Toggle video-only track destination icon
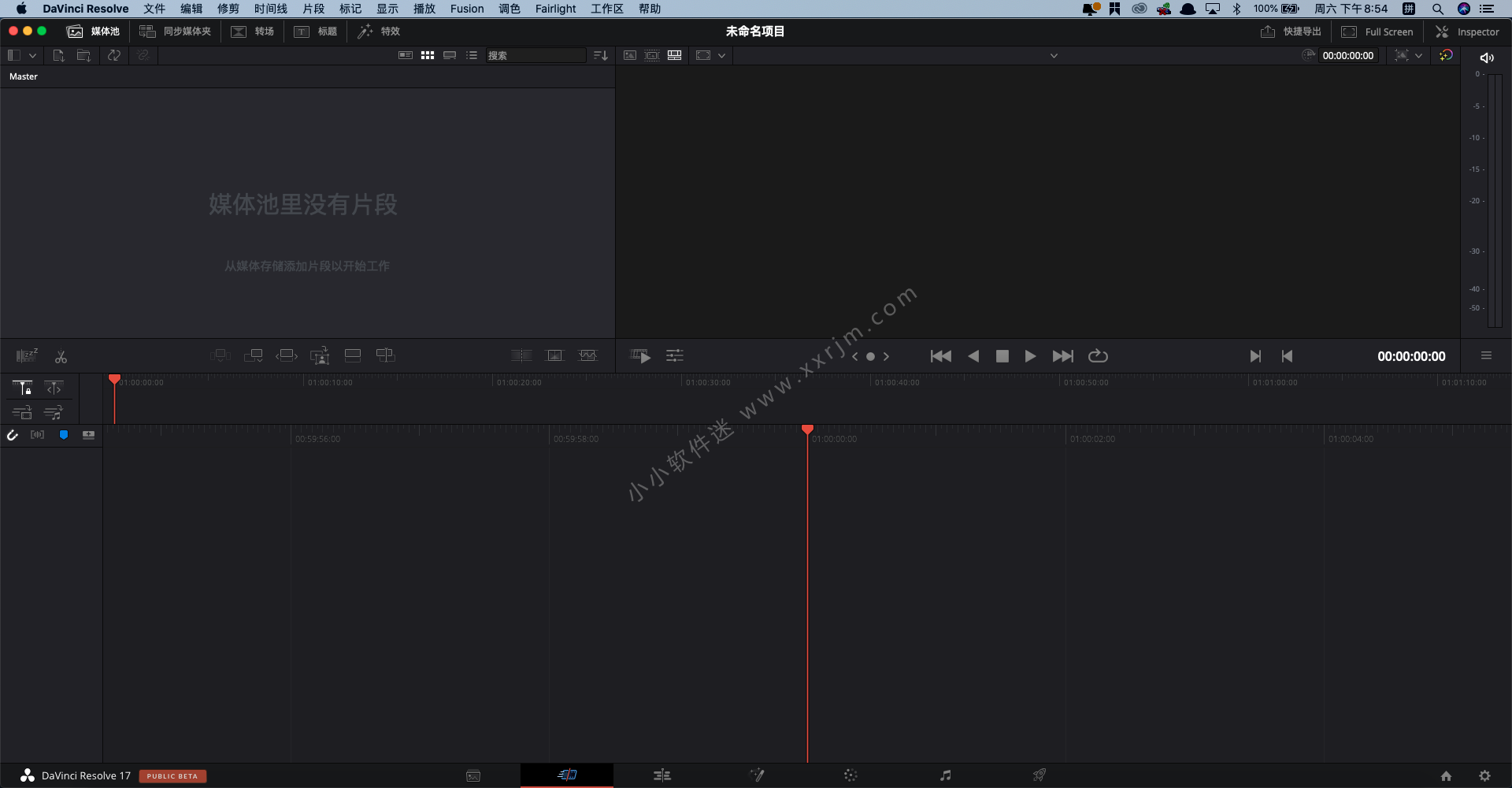The height and width of the screenshot is (788, 1512). pos(22,412)
